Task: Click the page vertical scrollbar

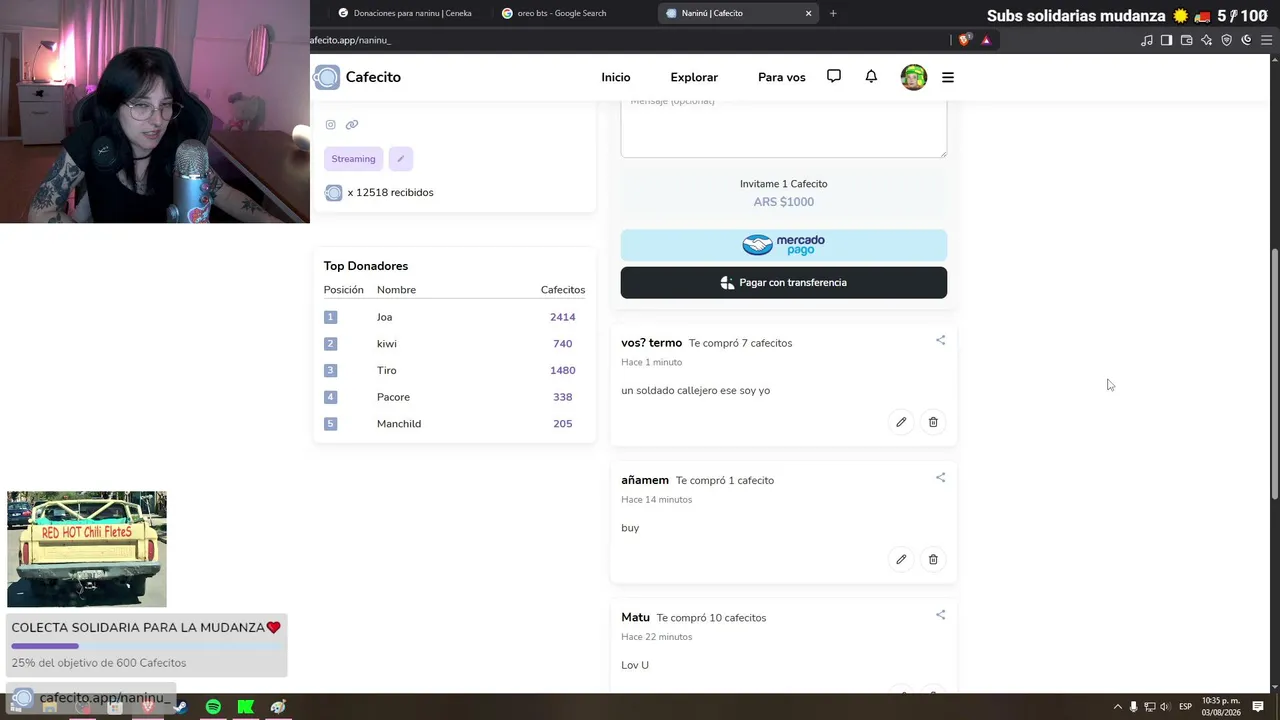Action: click(1274, 375)
